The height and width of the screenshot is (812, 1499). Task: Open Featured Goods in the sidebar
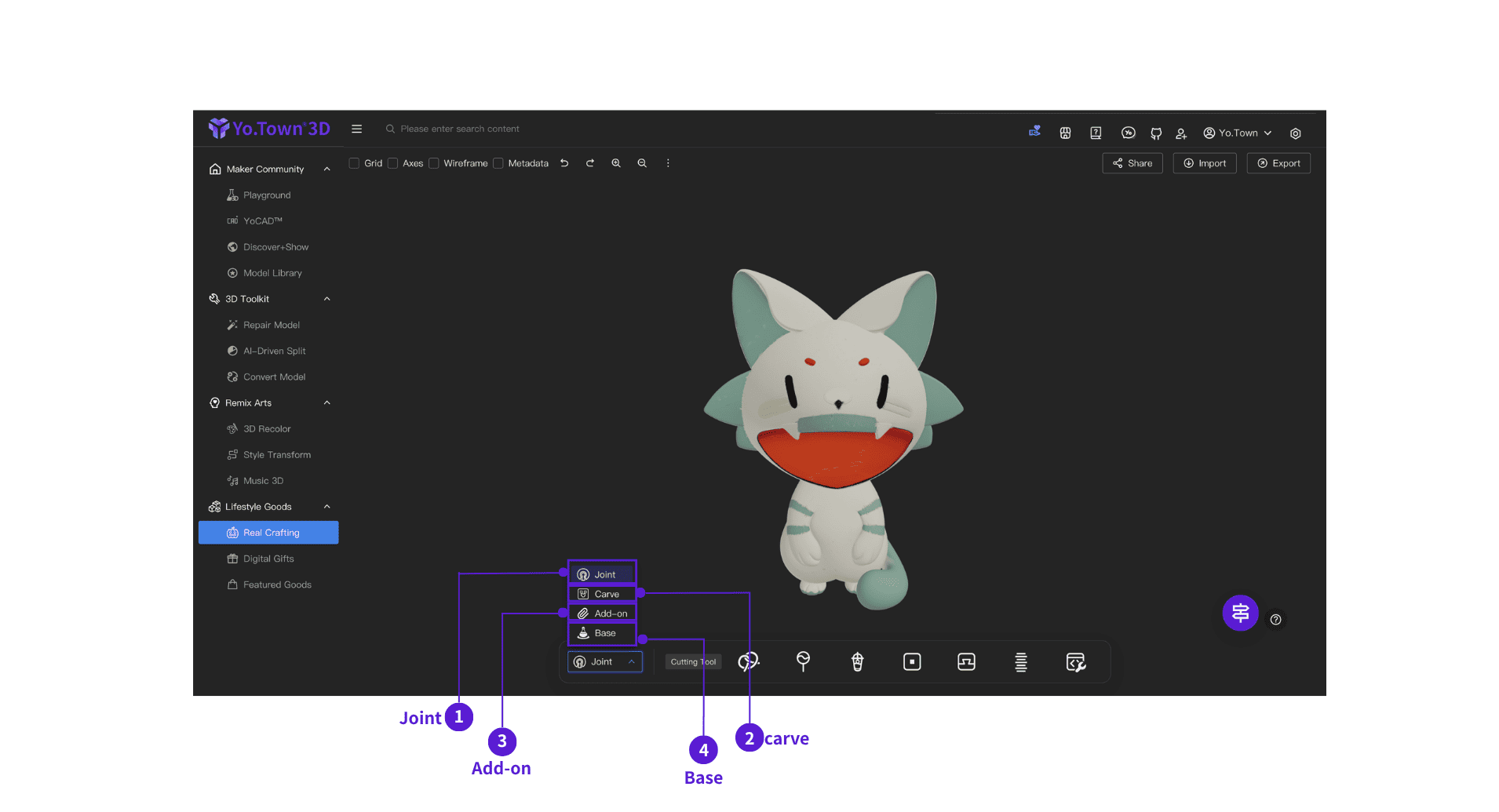click(268, 584)
